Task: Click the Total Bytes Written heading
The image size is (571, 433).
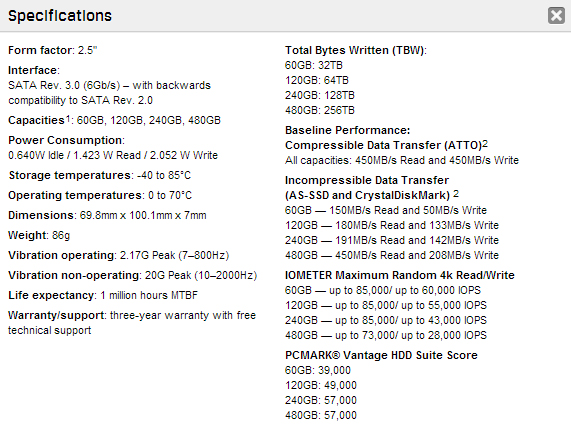Action: 355,50
